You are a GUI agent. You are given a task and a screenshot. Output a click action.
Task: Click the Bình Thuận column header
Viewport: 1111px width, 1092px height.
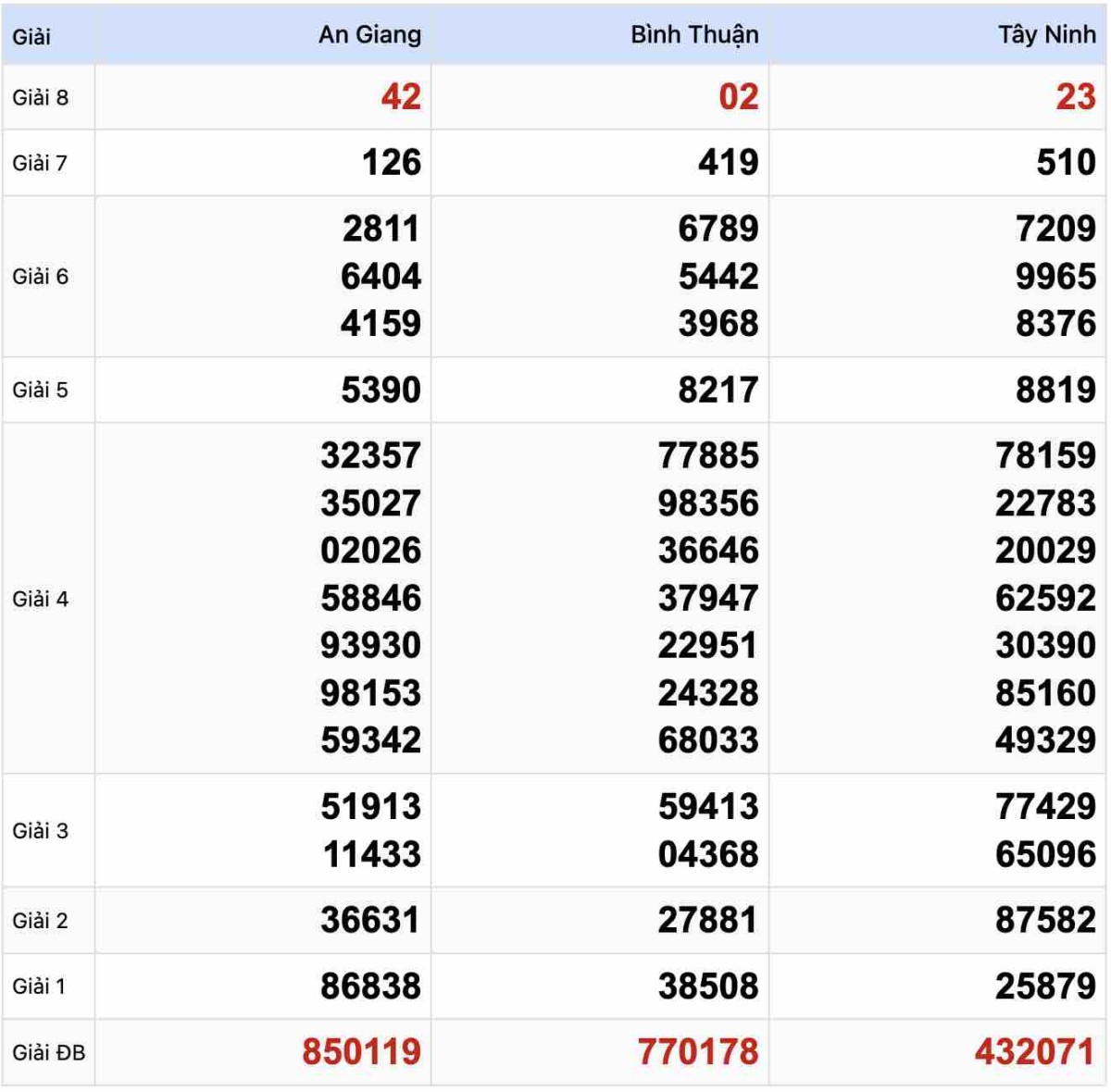[x=694, y=35]
